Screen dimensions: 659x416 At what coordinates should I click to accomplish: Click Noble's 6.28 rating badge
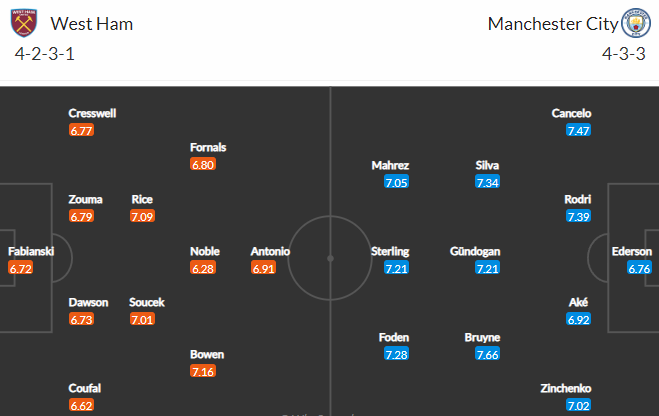click(203, 268)
